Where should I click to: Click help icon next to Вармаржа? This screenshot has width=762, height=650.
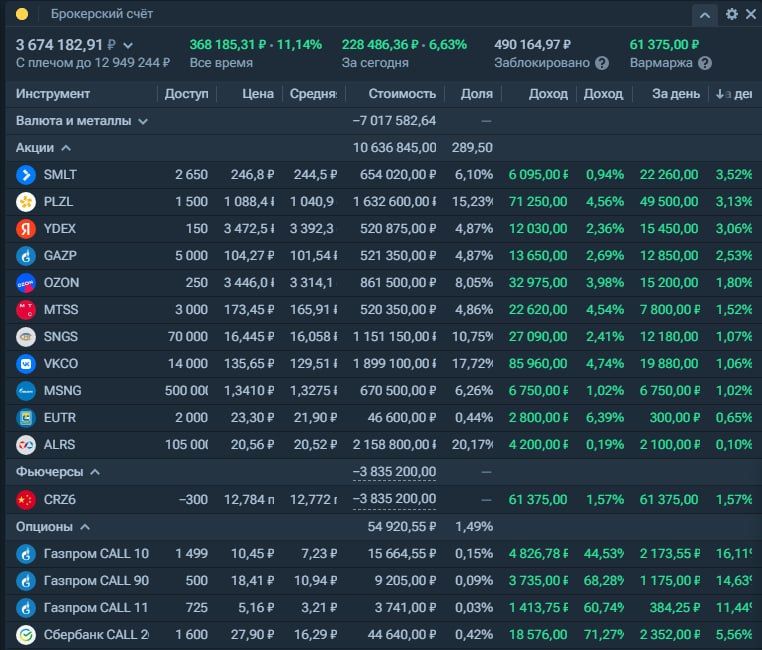[x=705, y=63]
